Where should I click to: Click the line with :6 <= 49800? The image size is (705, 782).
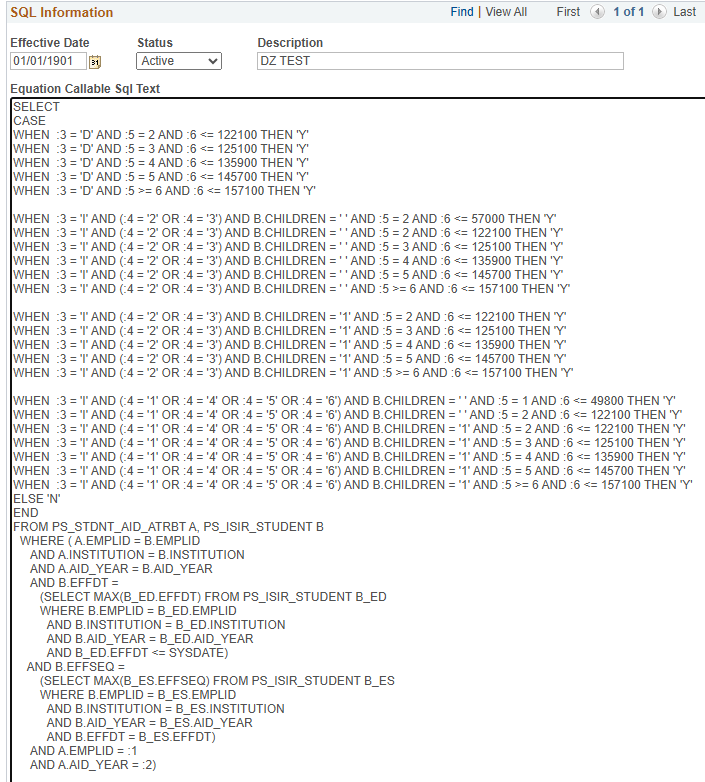[345, 400]
